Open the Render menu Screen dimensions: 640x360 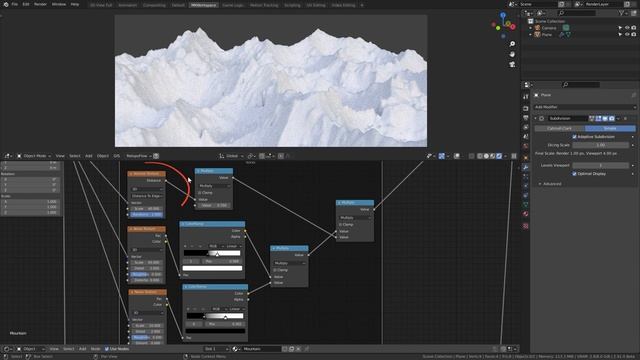pyautogui.click(x=40, y=4)
